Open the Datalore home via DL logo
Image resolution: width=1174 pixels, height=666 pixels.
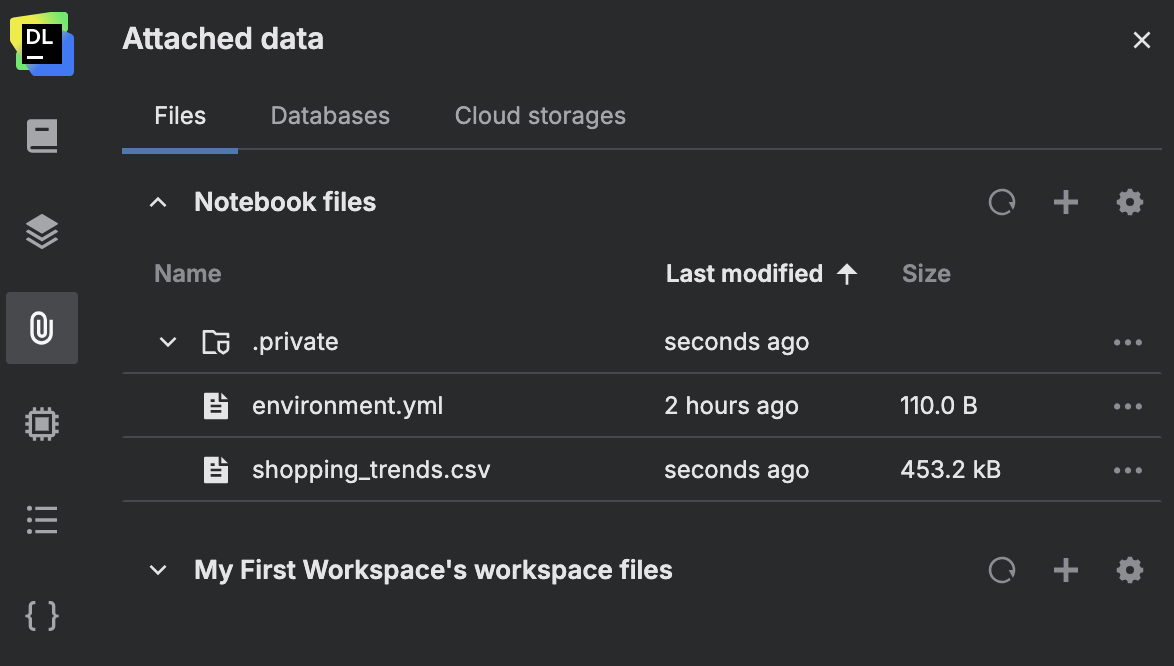(42, 40)
